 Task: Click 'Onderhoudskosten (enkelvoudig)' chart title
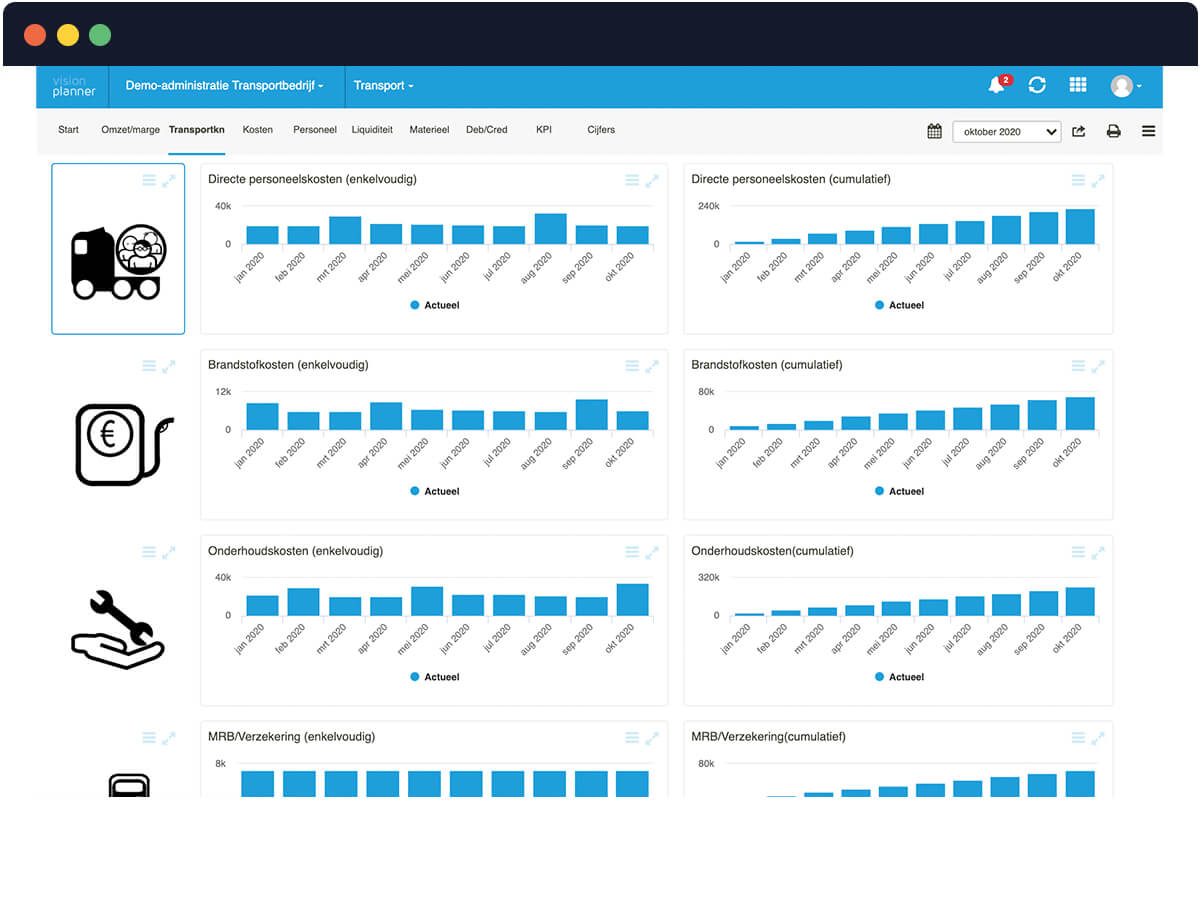pyautogui.click(x=295, y=551)
